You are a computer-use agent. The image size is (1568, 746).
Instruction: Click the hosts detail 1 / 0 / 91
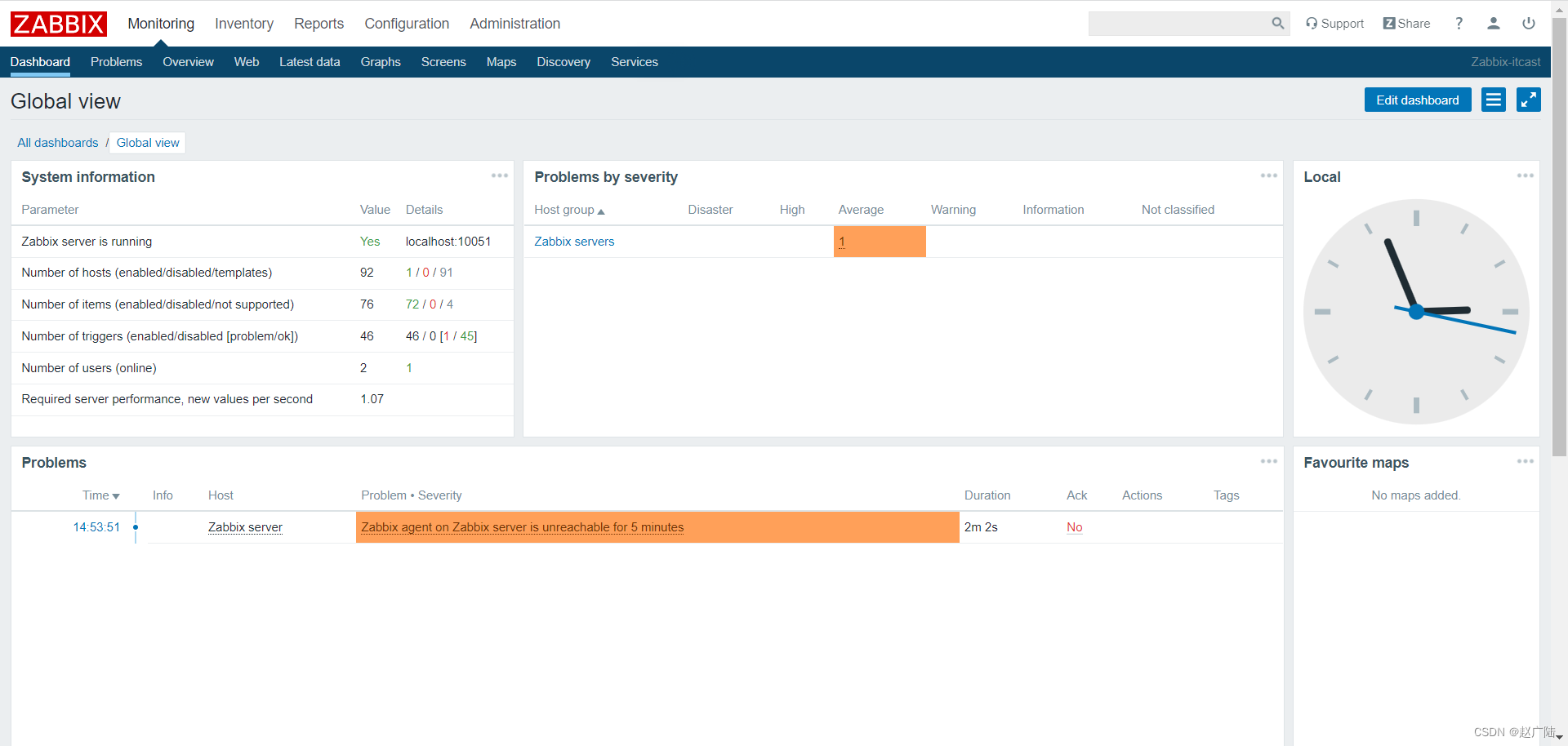(x=430, y=273)
